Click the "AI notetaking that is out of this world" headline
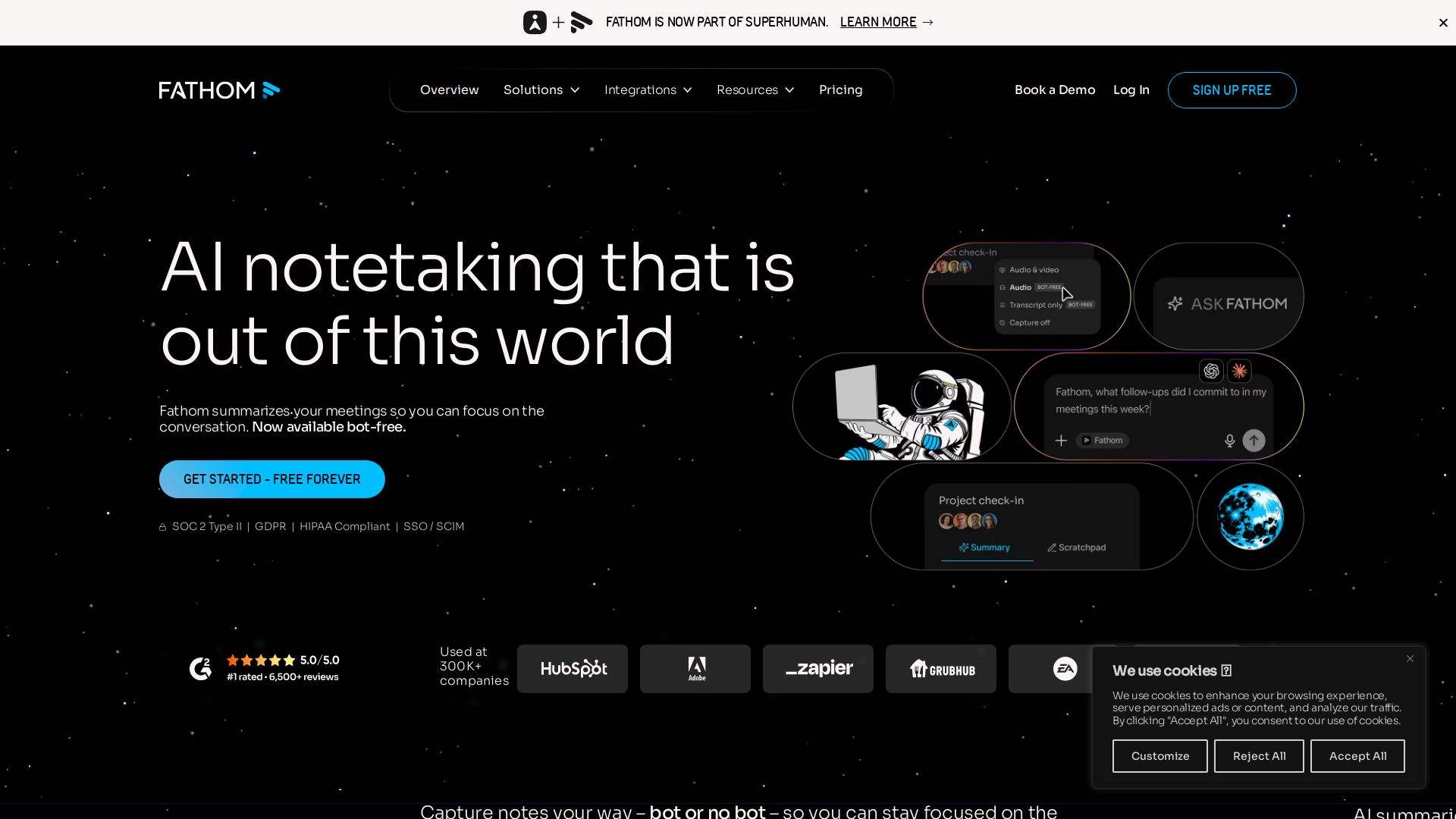The image size is (1456, 819). 478,303
